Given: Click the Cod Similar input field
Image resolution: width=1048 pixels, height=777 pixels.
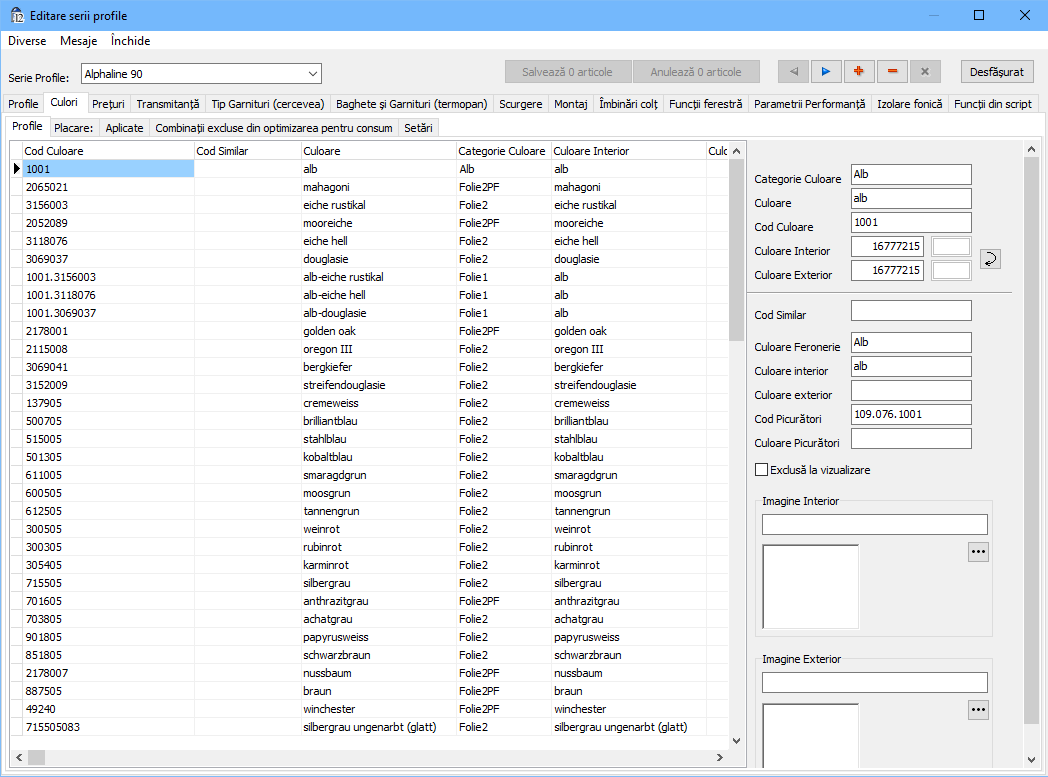Looking at the screenshot, I should coord(910,311).
